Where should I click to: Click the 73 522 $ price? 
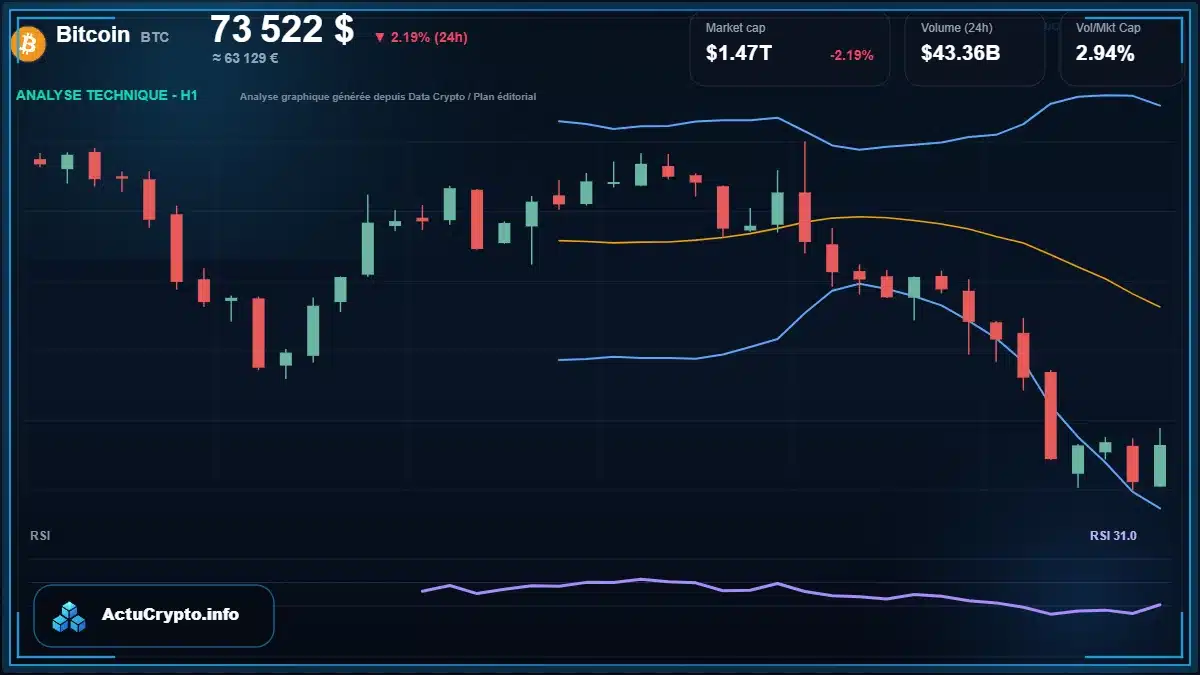coord(282,30)
